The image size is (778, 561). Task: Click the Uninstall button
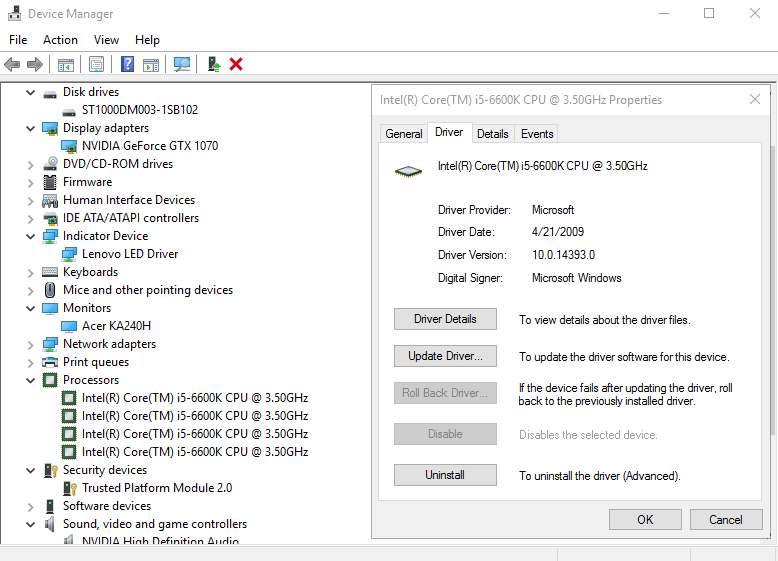(445, 475)
